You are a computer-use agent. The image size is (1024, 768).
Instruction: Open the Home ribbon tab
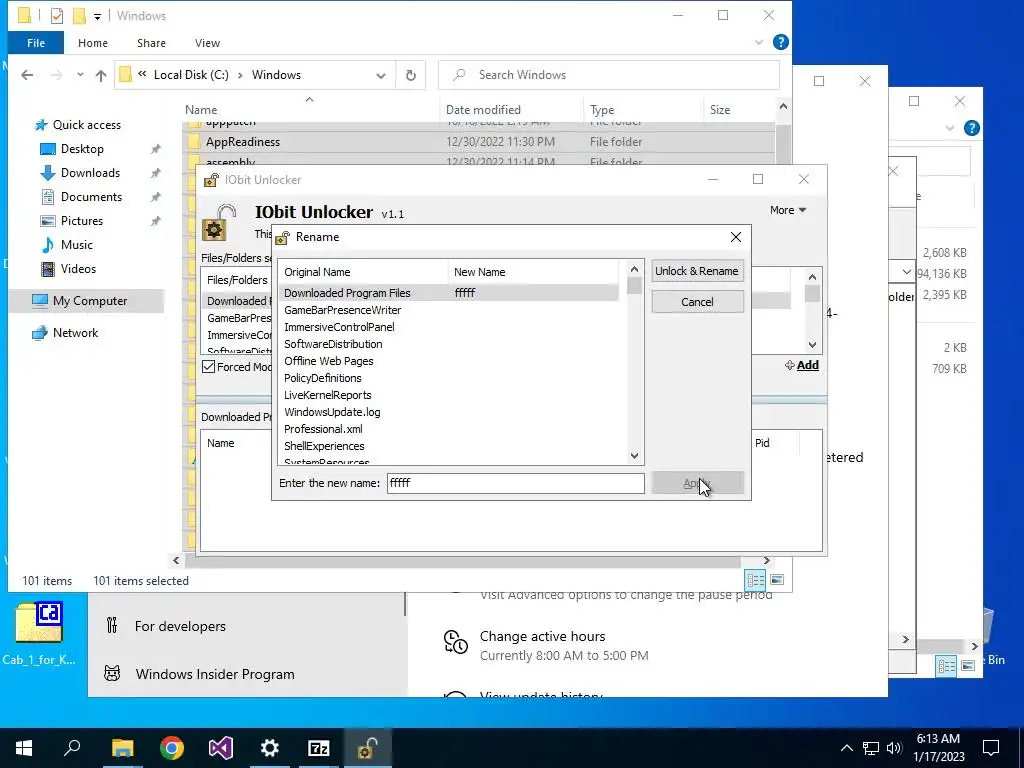tap(93, 43)
